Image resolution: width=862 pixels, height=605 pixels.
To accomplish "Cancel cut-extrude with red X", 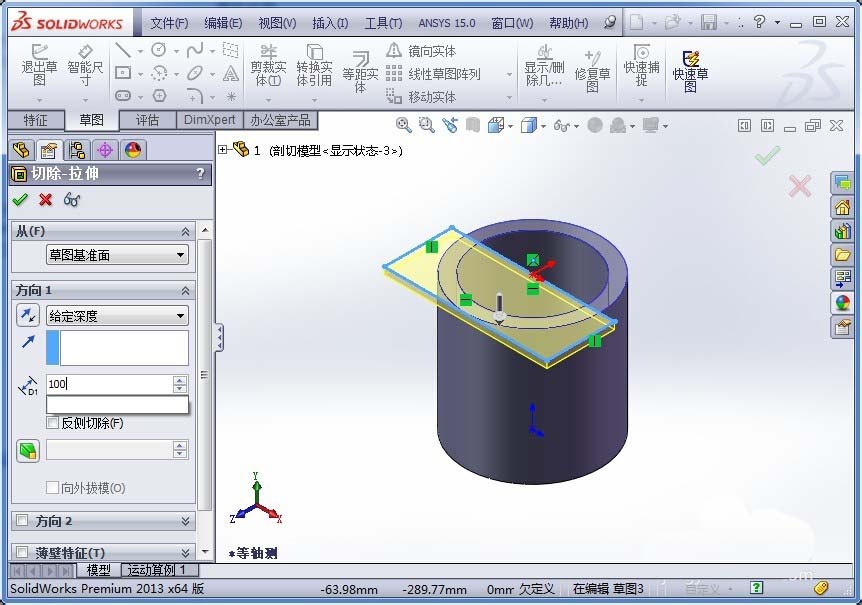I will pyautogui.click(x=46, y=199).
